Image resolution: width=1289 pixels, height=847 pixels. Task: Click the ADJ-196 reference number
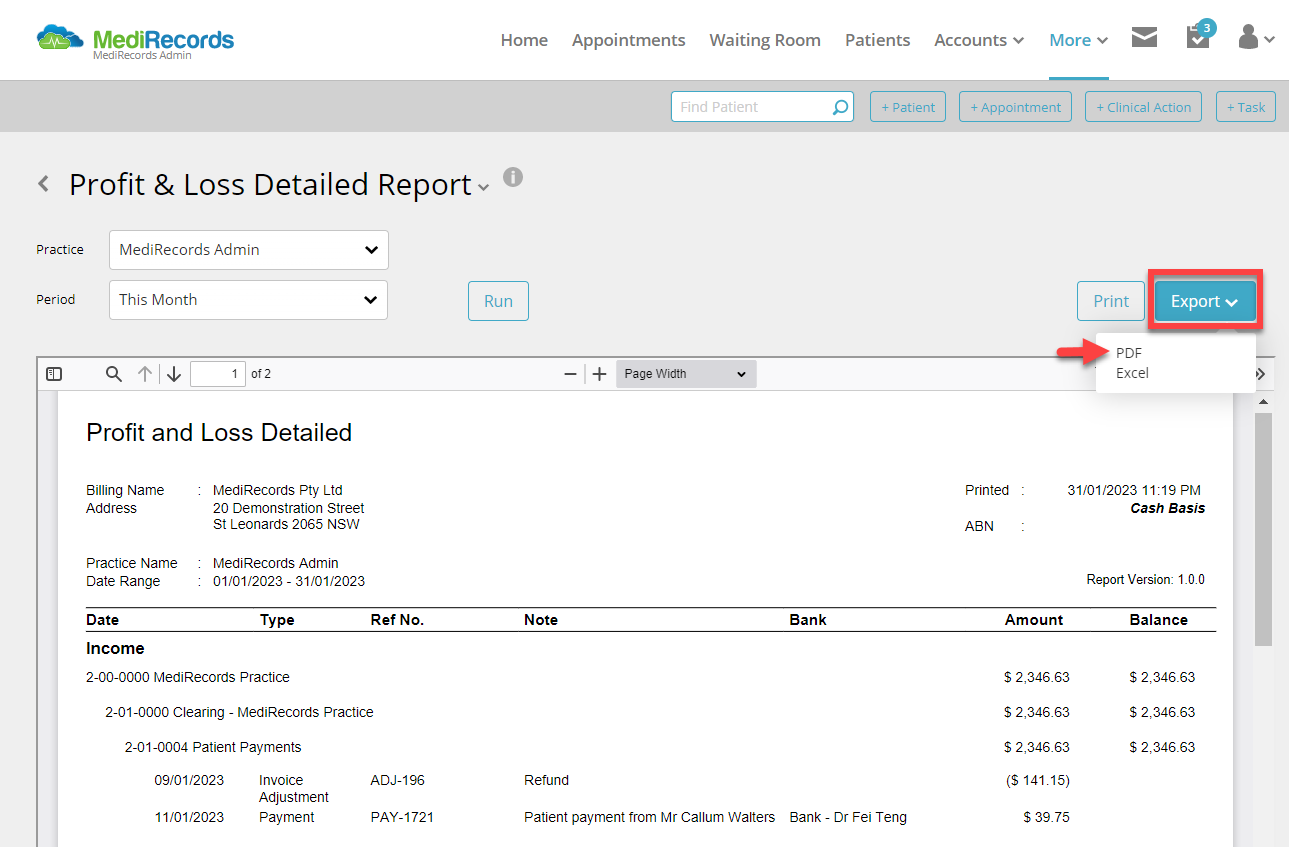pyautogui.click(x=397, y=780)
